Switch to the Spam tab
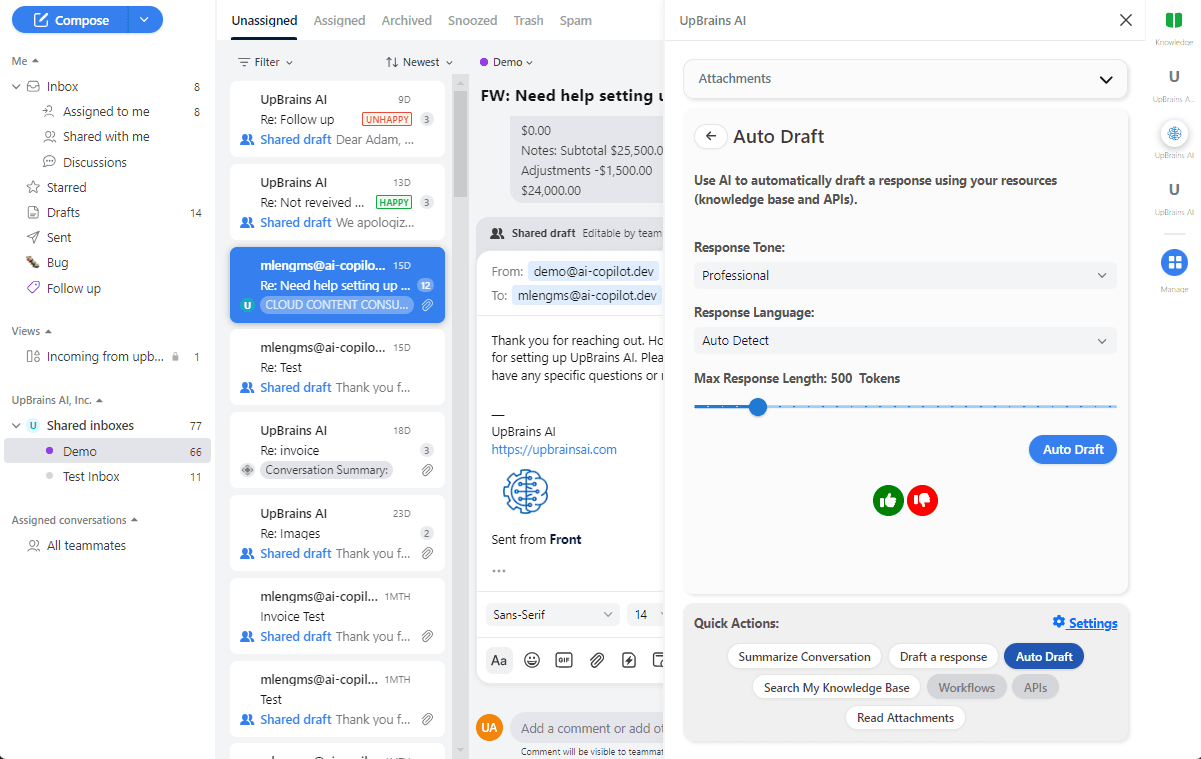Screen dimensions: 1201x759 pyautogui.click(x=575, y=20)
